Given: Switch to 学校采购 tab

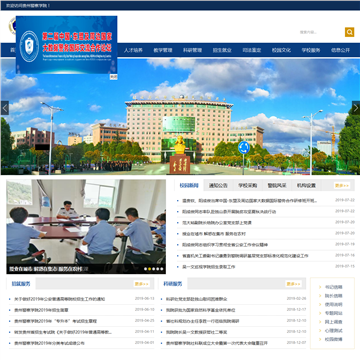Looking at the screenshot, I should pyautogui.click(x=247, y=185).
